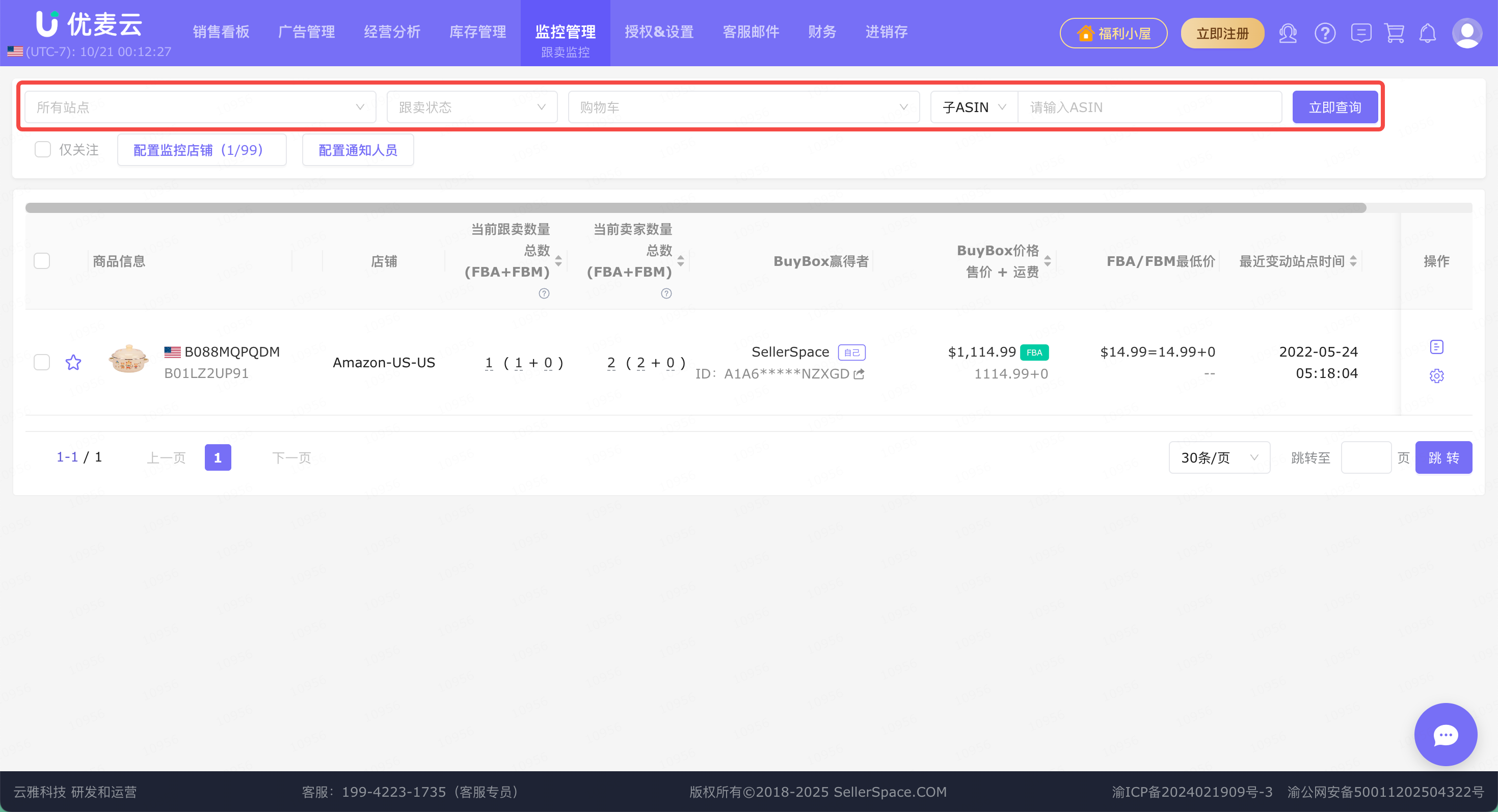
Task: Enable the 仅关注 checkbox
Action: pos(43,150)
